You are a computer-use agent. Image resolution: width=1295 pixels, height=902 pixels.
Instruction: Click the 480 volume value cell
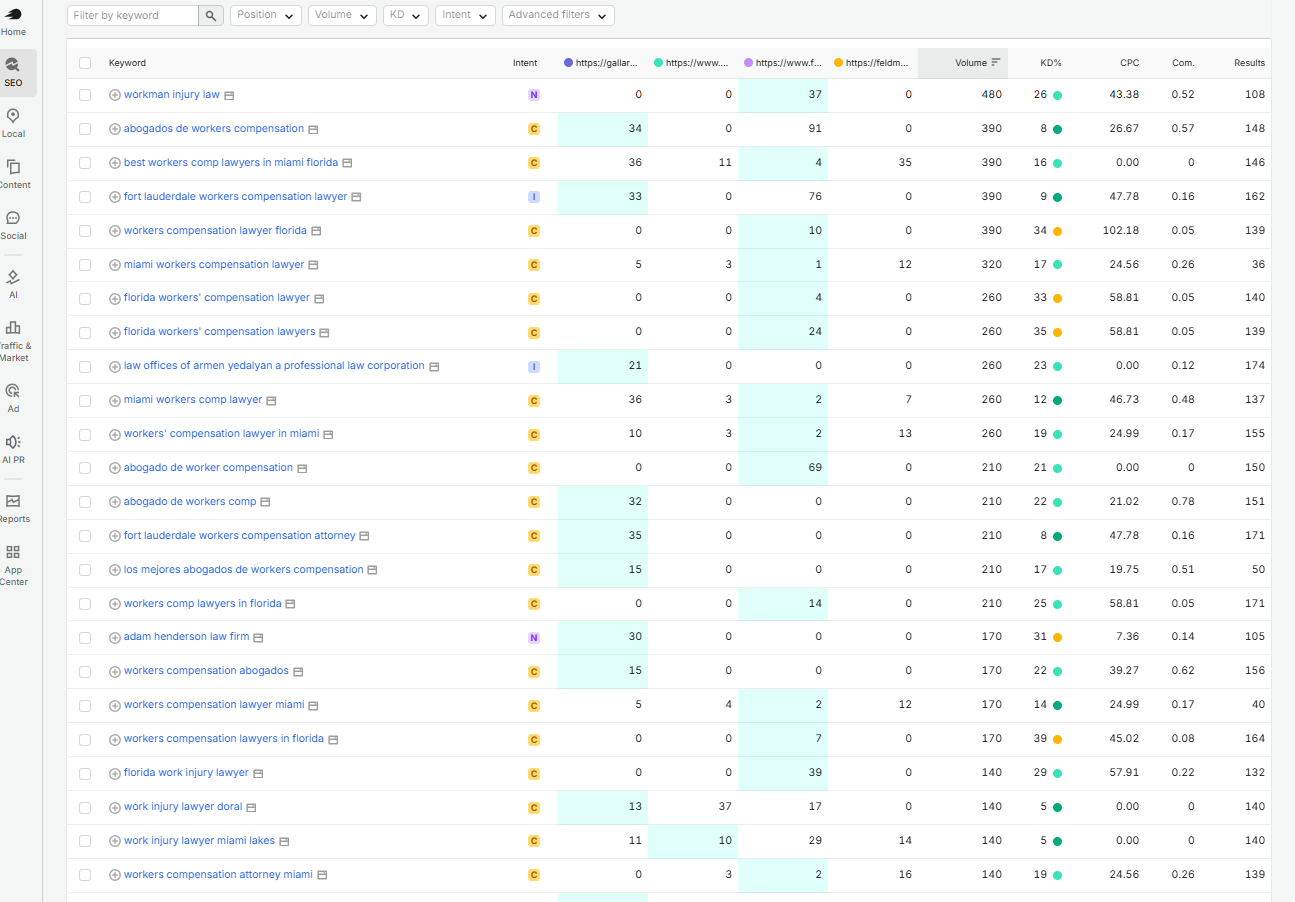point(991,95)
